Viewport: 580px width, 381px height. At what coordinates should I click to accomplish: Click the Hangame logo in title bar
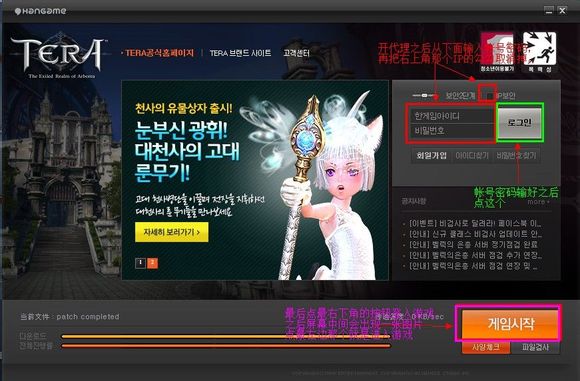coord(40,11)
